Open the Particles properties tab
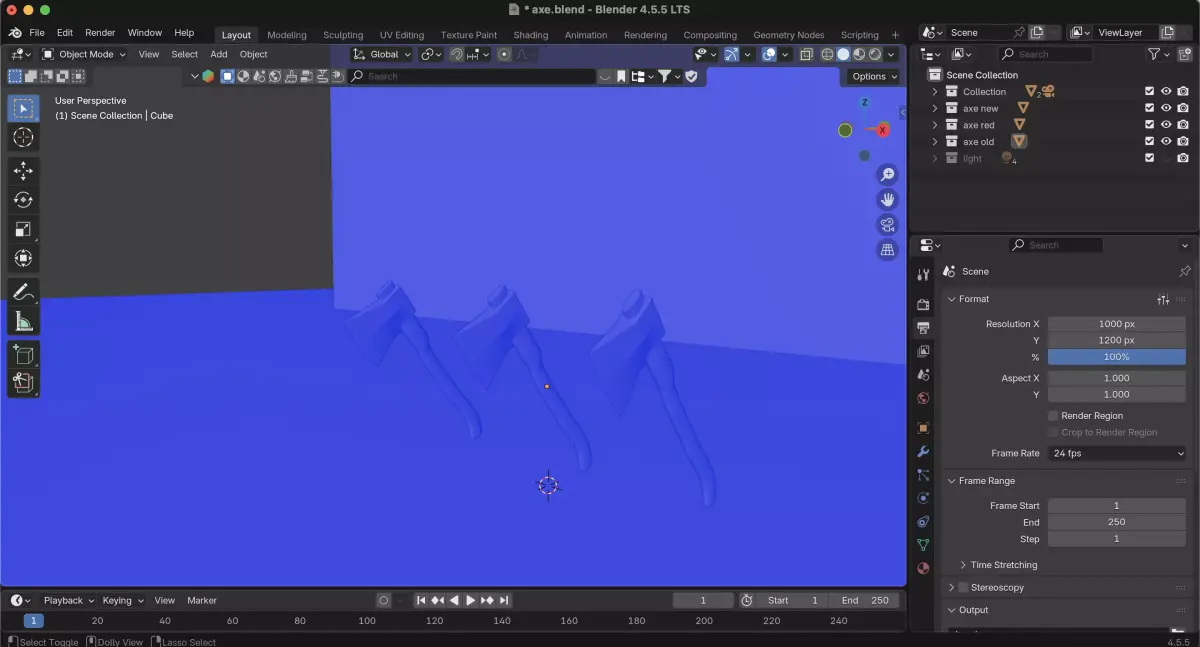Viewport: 1200px width, 647px height. 923,475
